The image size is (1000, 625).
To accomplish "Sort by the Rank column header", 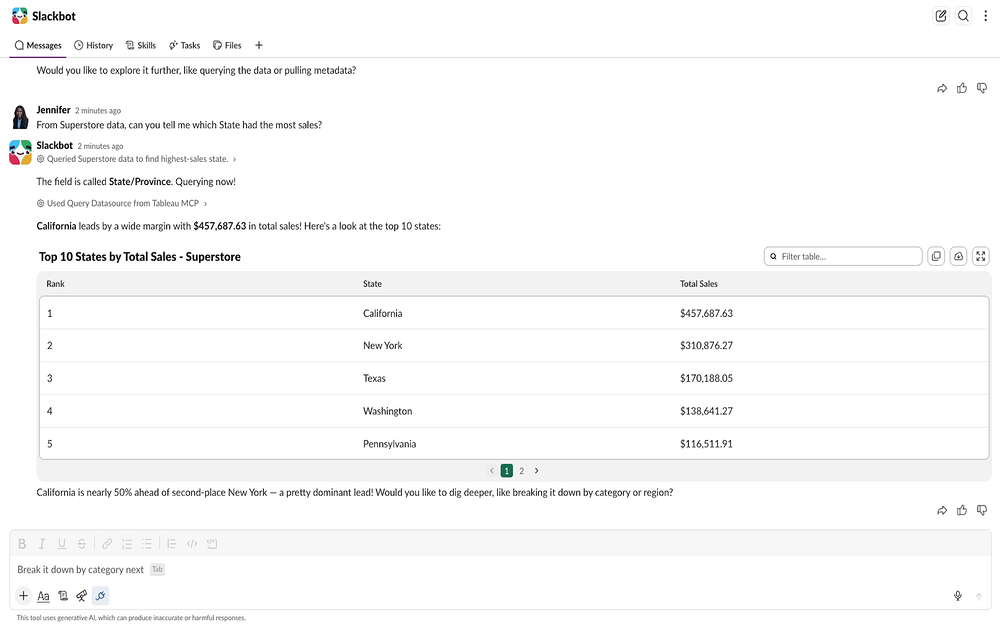I will click(x=55, y=284).
